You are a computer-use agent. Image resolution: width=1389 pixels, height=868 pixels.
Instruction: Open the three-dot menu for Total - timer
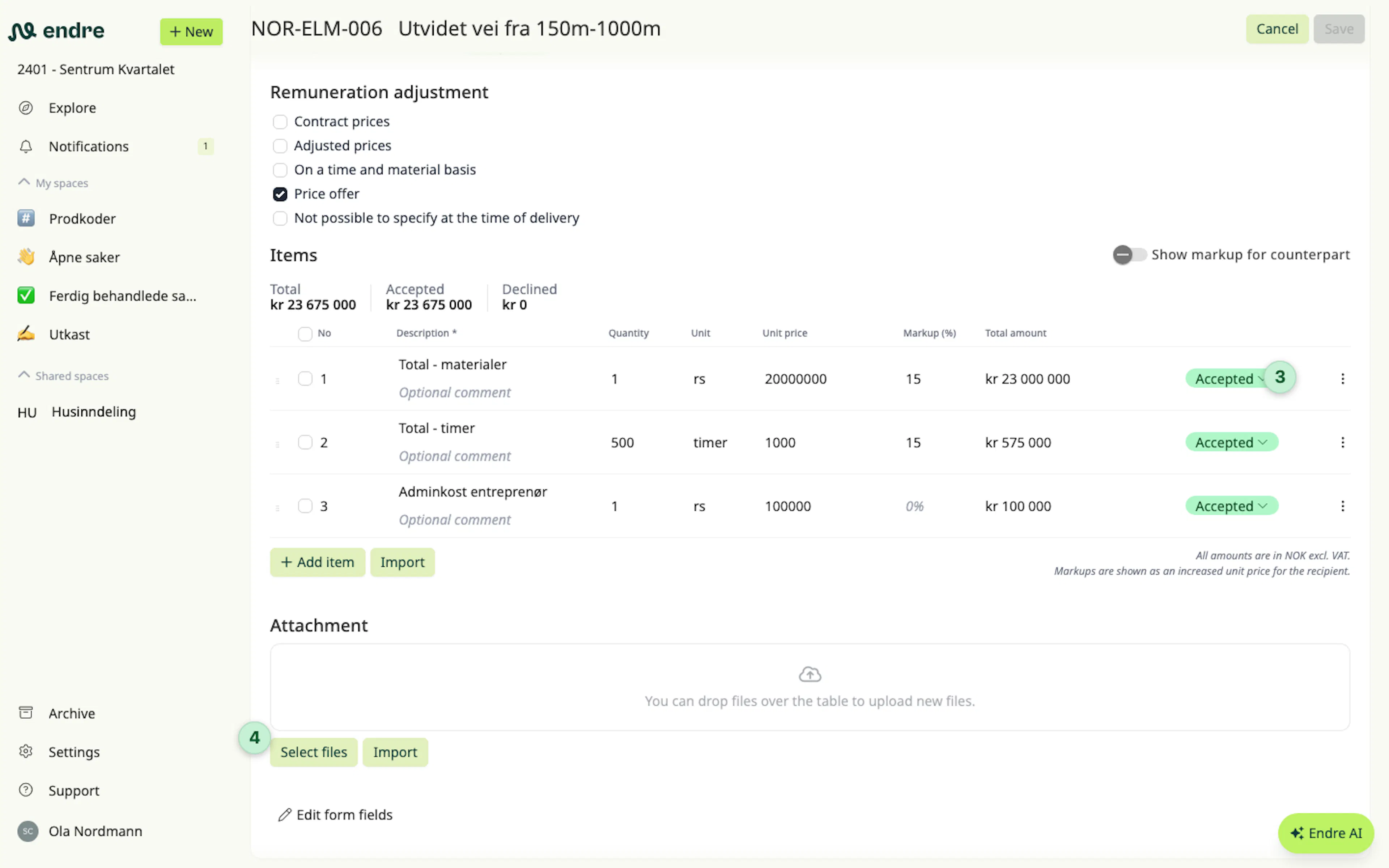1342,442
